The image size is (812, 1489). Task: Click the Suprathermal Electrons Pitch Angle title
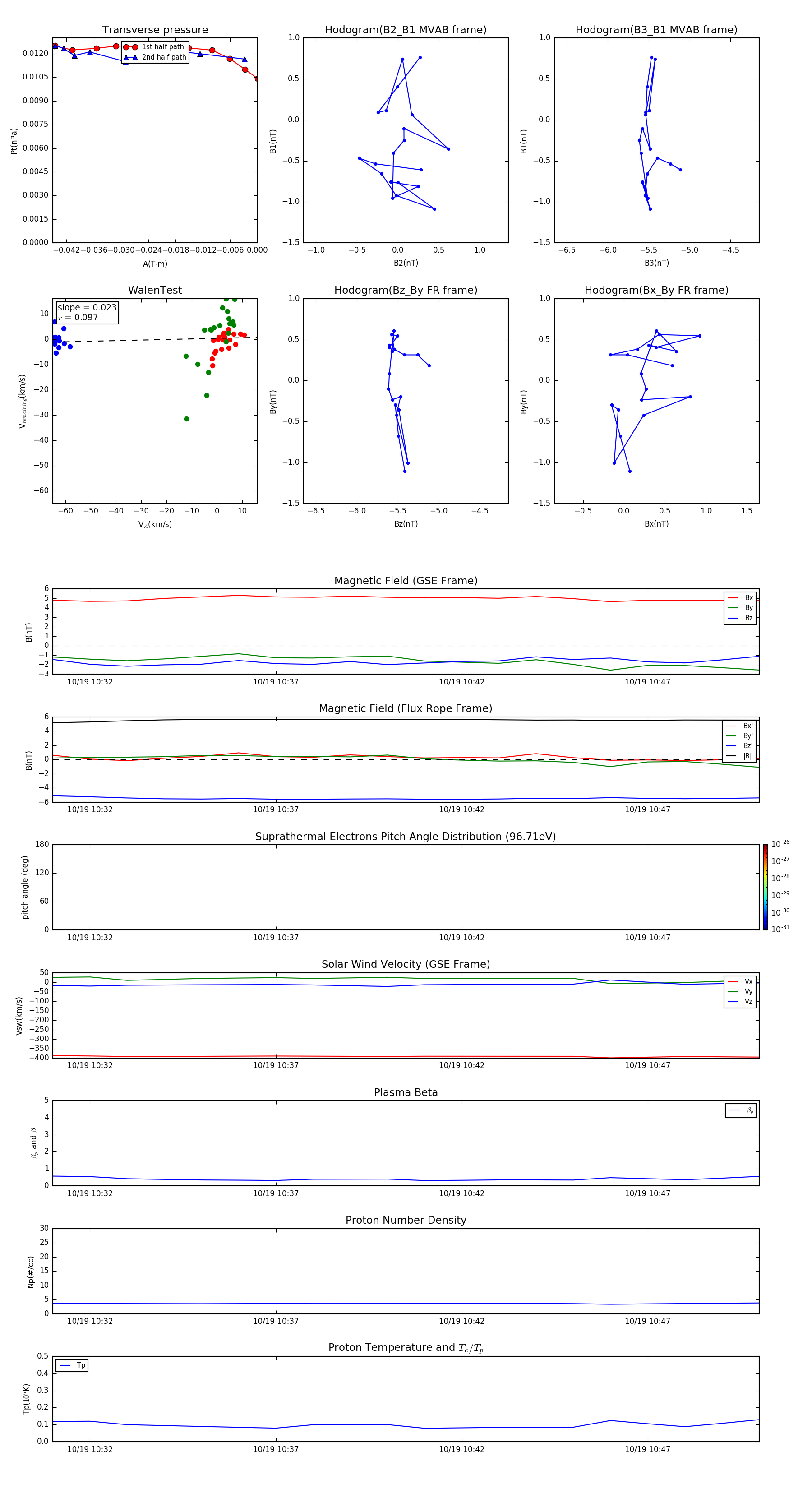[x=406, y=837]
